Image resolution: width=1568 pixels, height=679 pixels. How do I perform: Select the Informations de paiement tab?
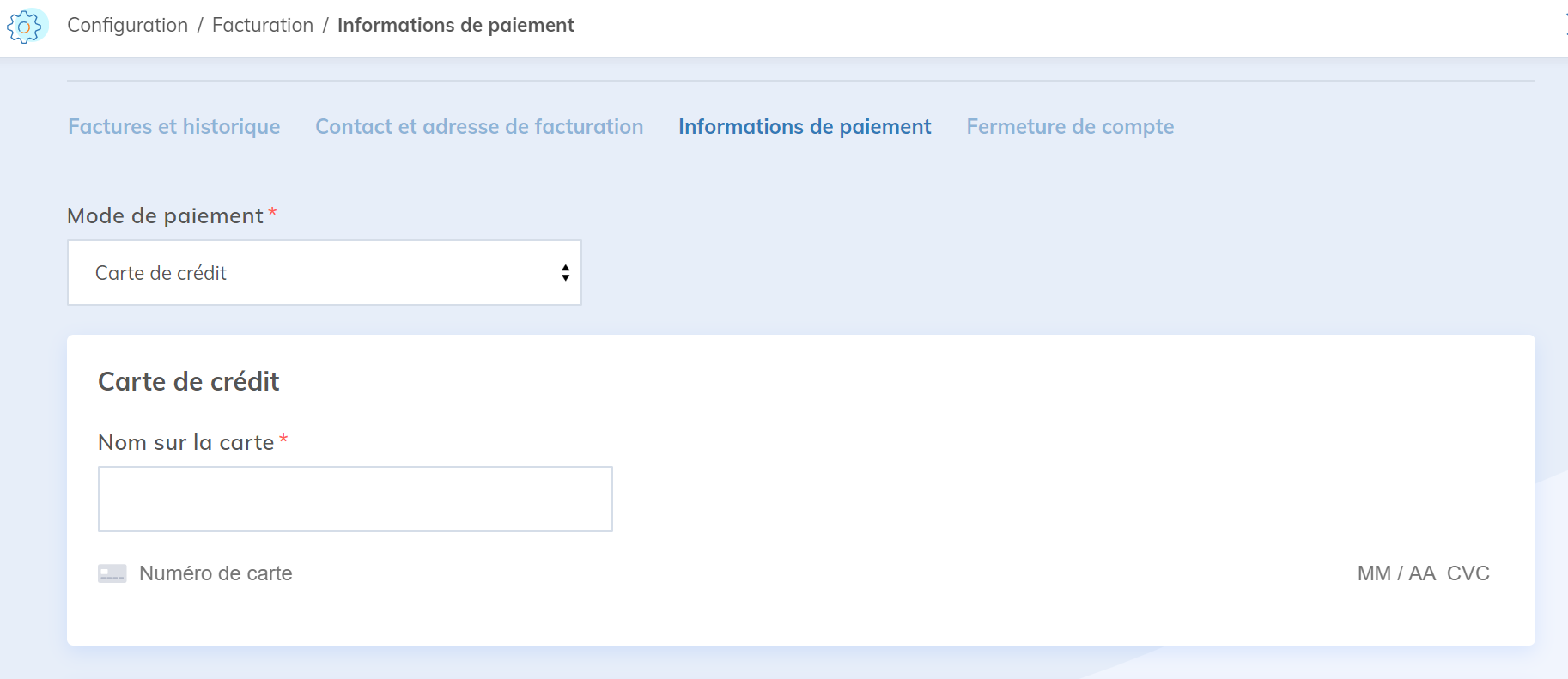pos(804,127)
